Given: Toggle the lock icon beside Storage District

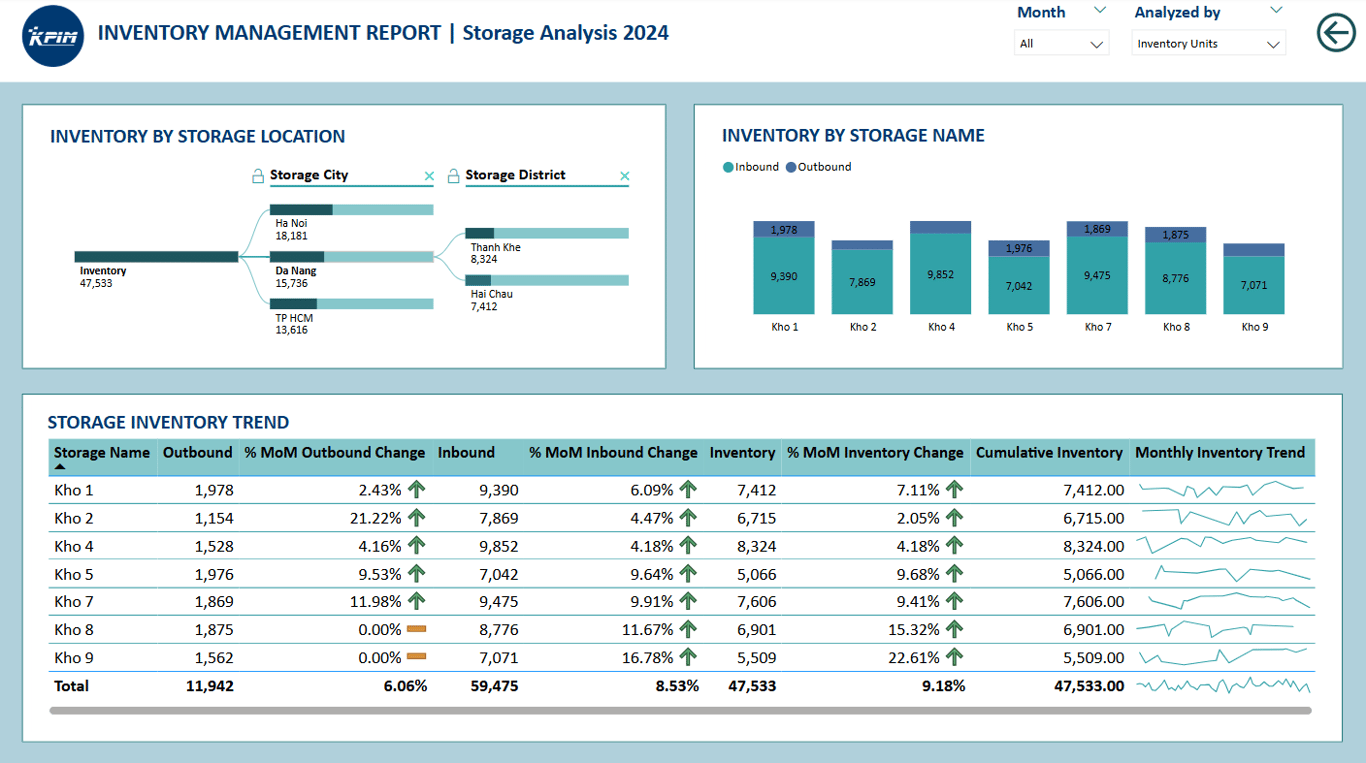Looking at the screenshot, I should (x=453, y=176).
